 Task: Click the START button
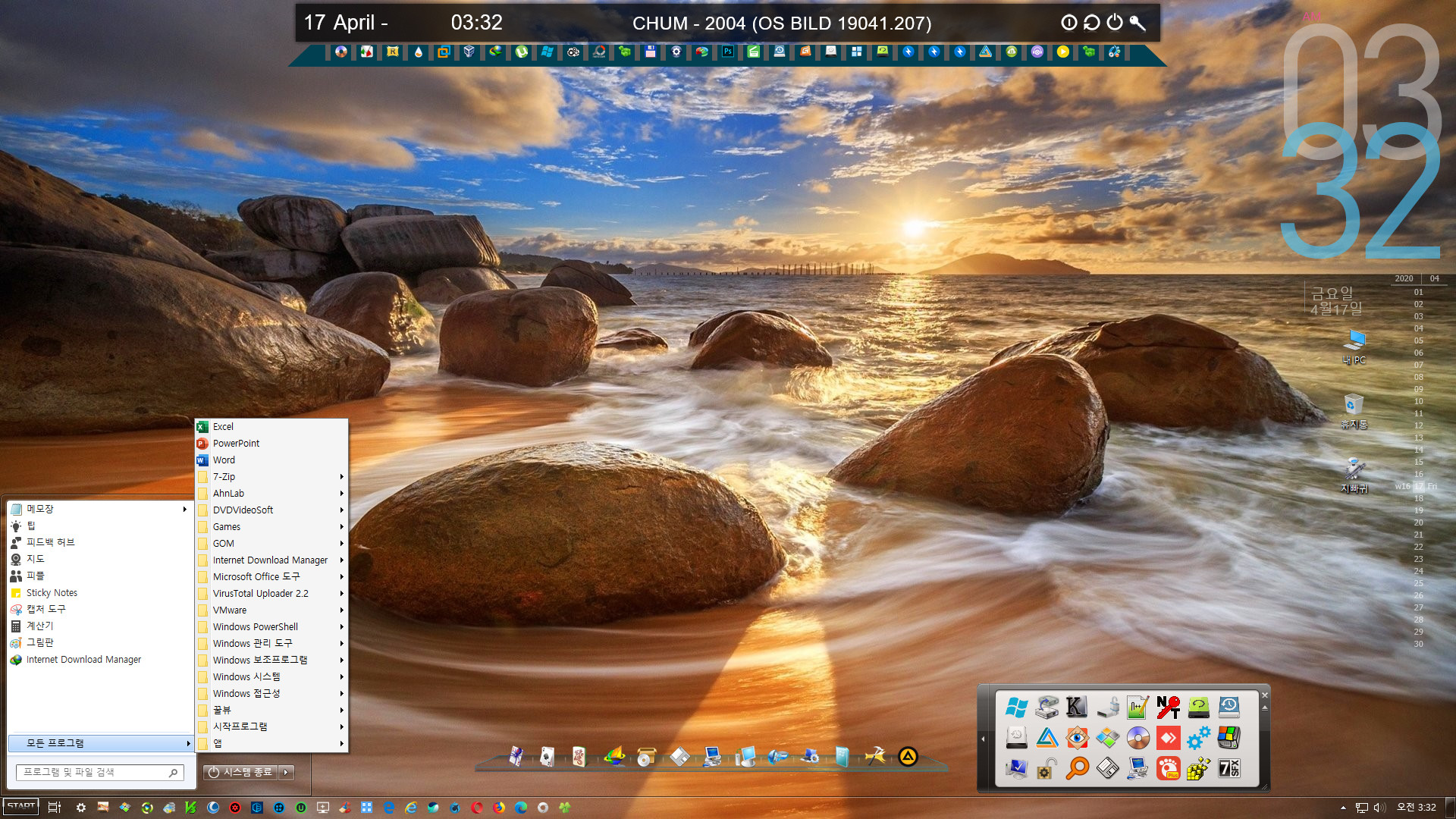[20, 807]
